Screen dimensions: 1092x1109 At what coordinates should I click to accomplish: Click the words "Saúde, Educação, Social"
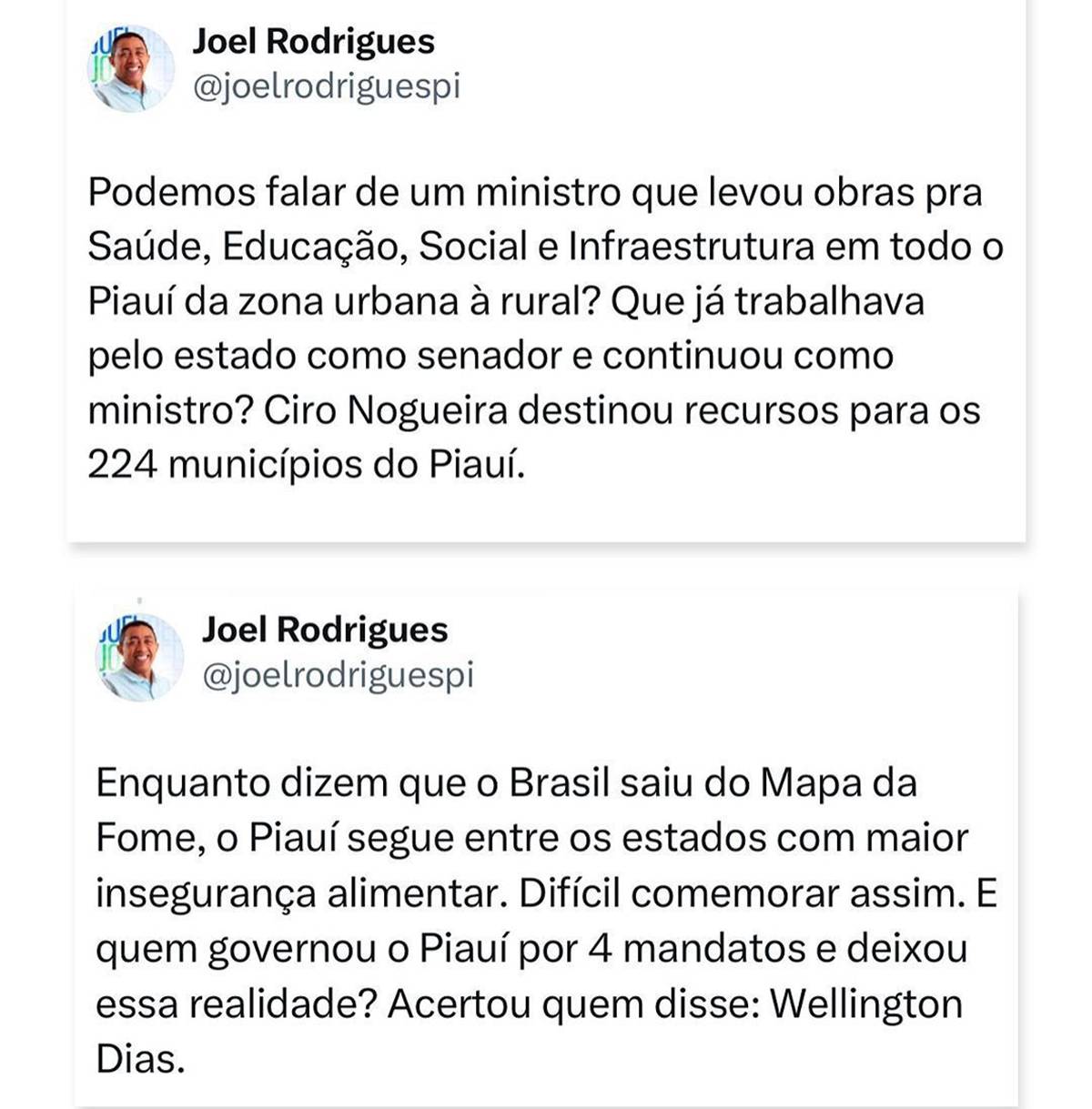pos(307,247)
